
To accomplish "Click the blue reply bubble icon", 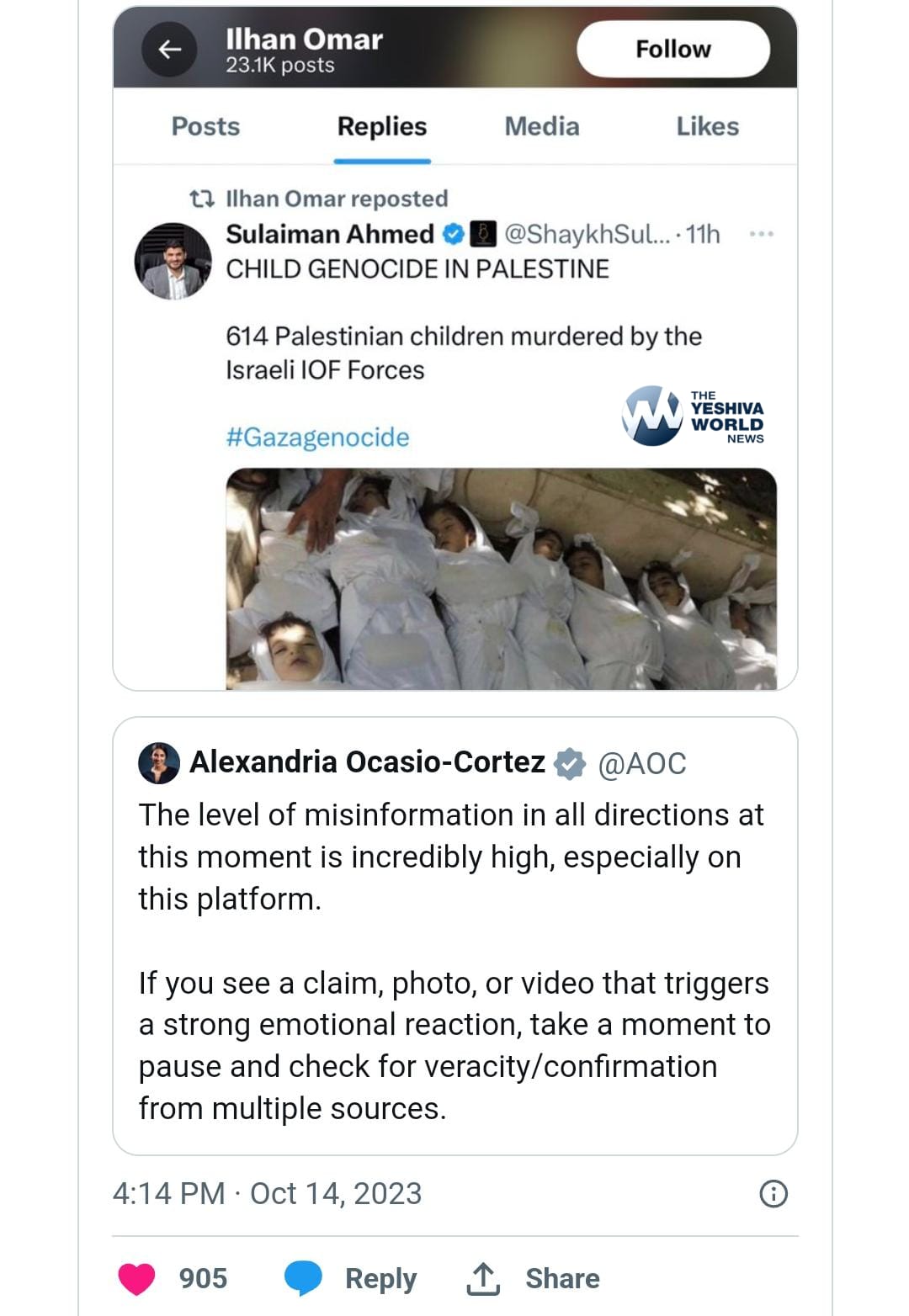I will tap(303, 1278).
